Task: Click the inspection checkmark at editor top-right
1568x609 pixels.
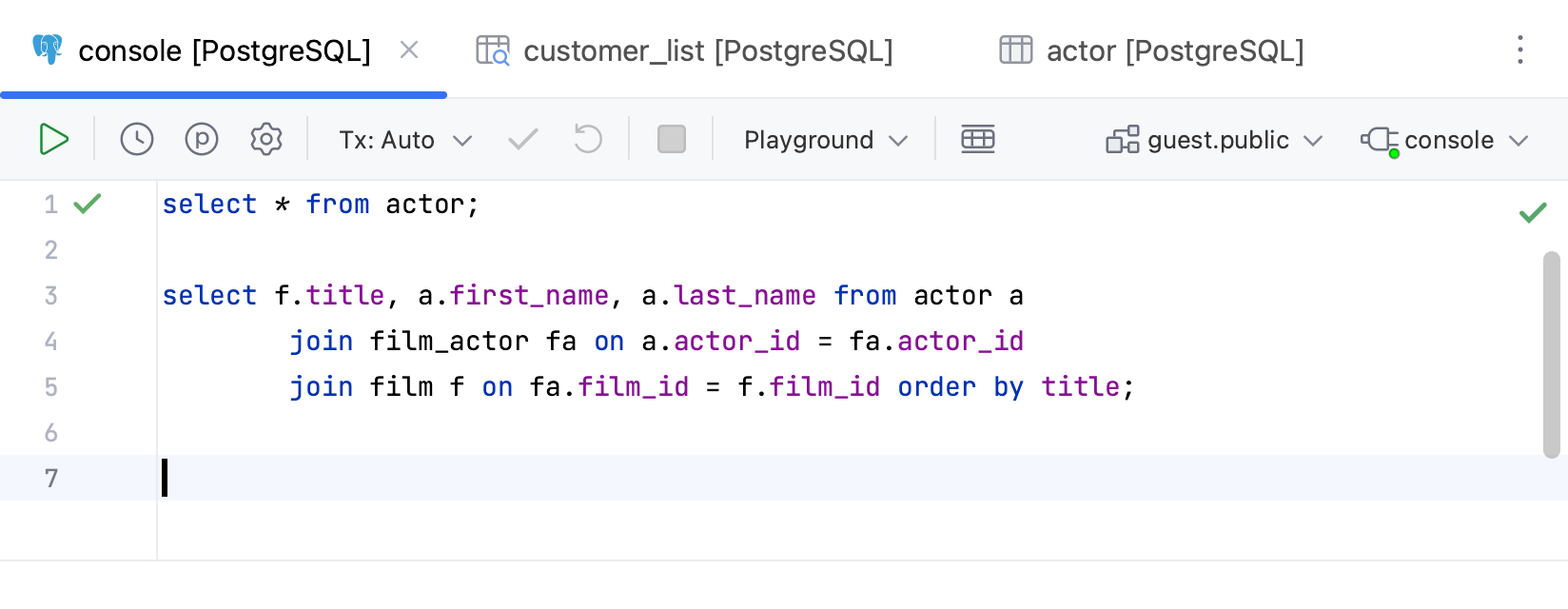Action: pyautogui.click(x=1533, y=212)
